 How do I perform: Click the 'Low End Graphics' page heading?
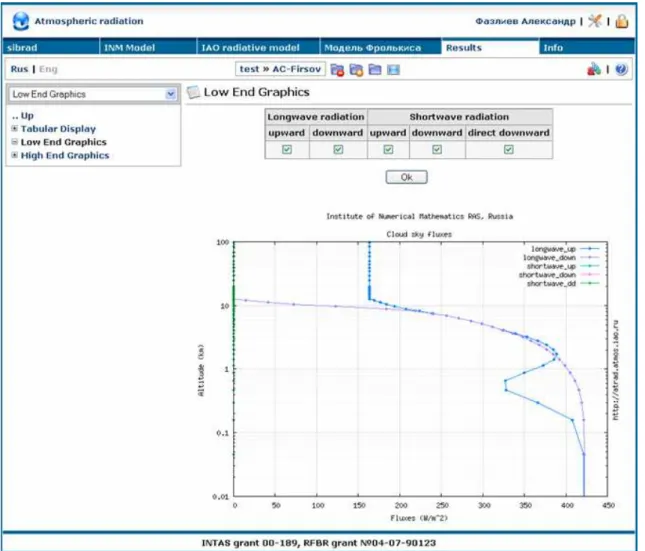[x=257, y=92]
